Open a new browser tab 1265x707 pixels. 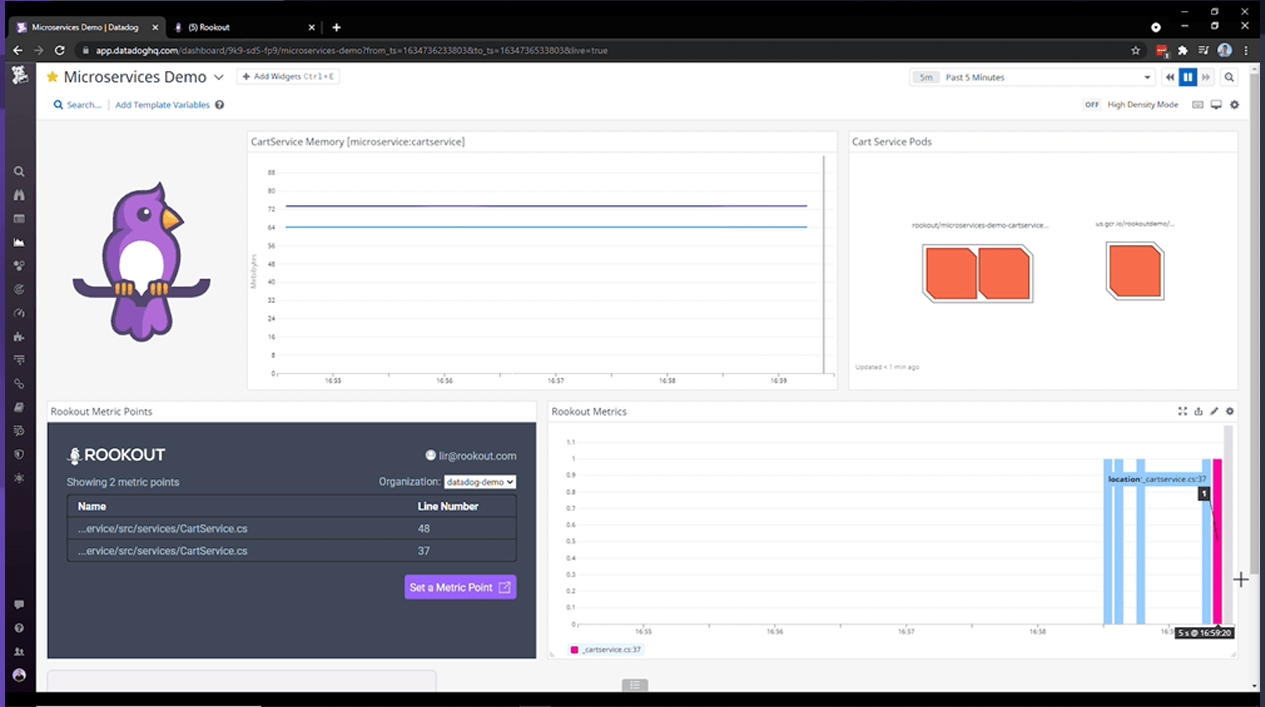click(x=336, y=27)
